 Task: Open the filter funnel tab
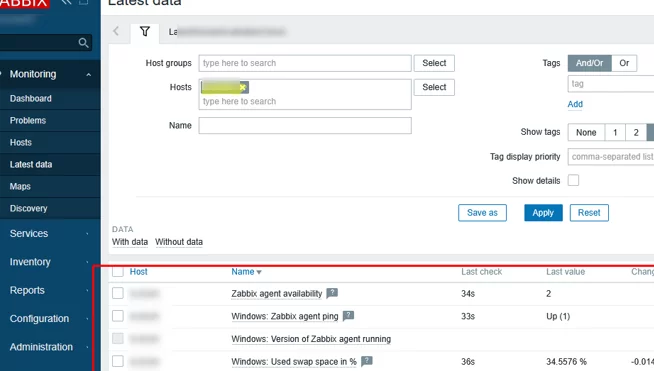(145, 32)
